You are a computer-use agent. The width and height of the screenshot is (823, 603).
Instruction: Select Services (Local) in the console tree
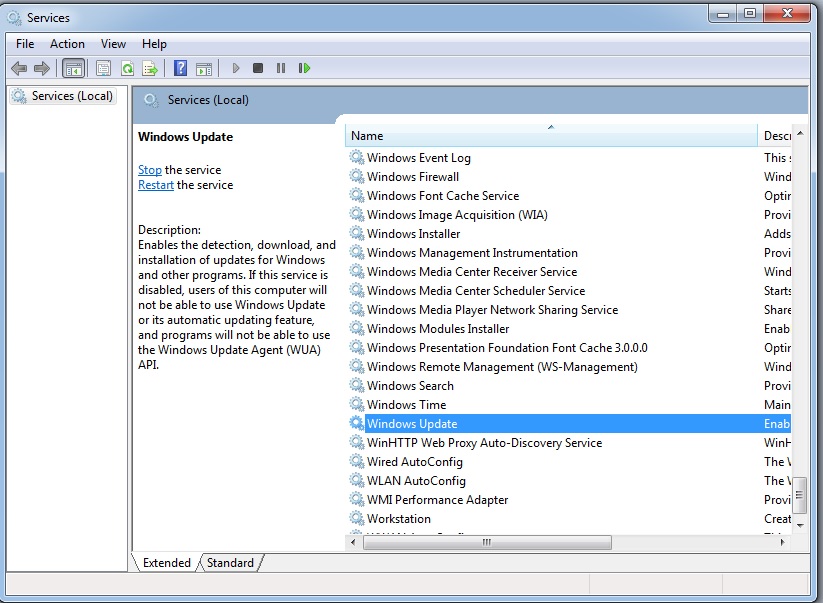72,96
